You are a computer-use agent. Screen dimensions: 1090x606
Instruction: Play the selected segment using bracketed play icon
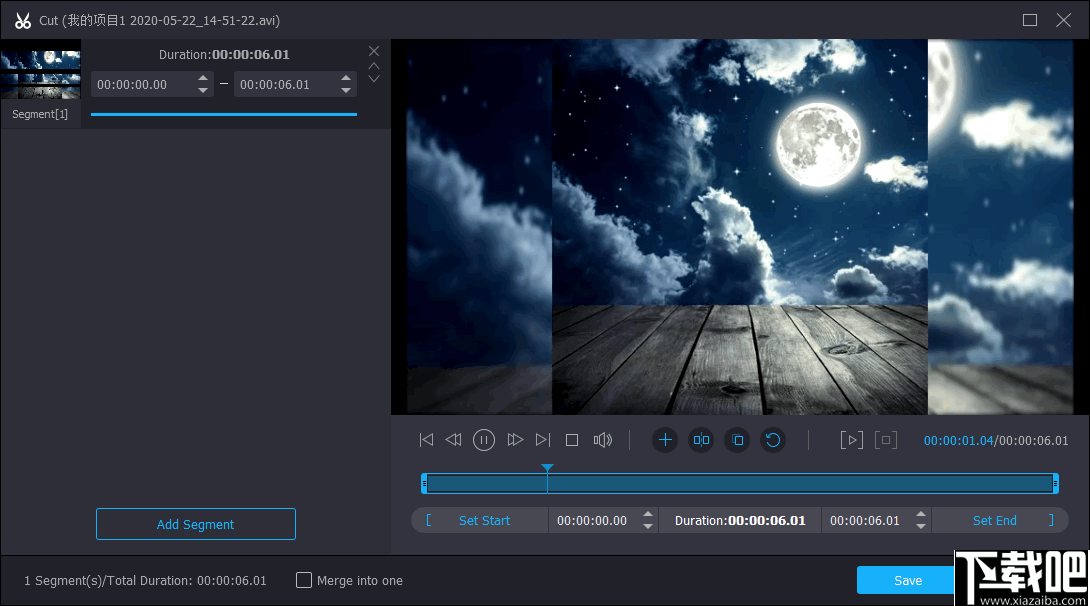tap(851, 440)
